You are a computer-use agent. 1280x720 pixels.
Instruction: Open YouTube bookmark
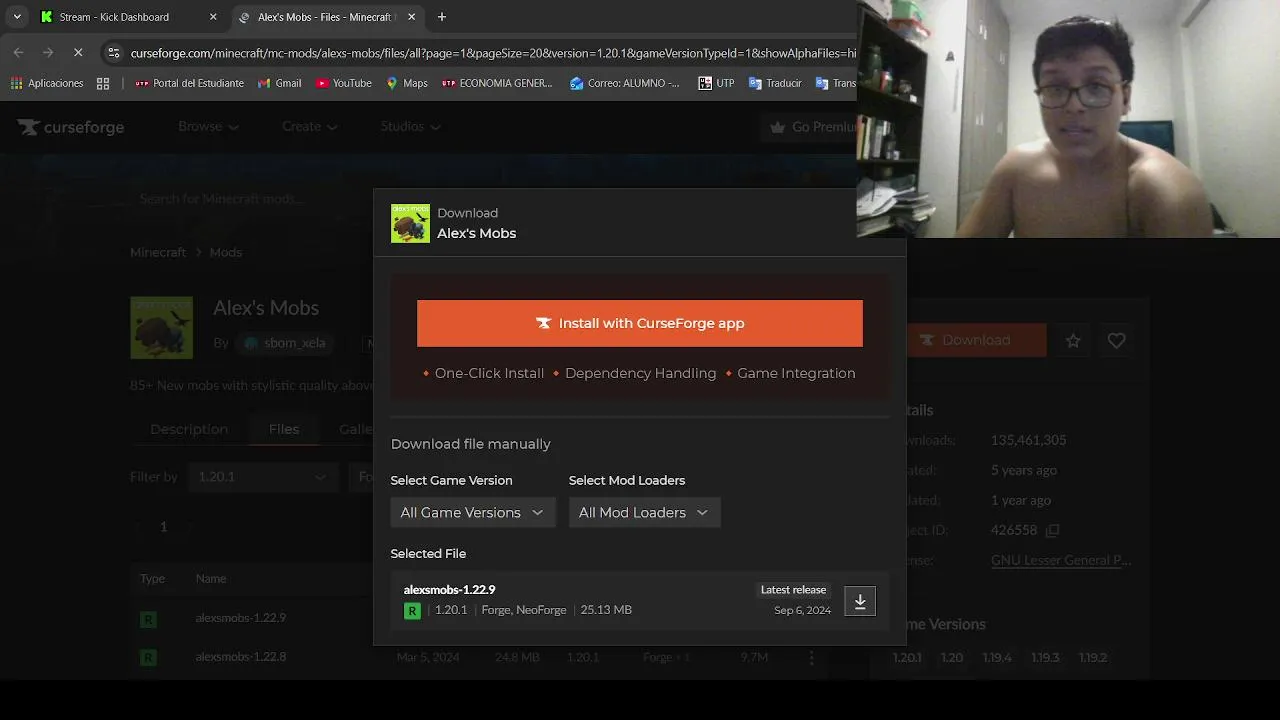[344, 83]
